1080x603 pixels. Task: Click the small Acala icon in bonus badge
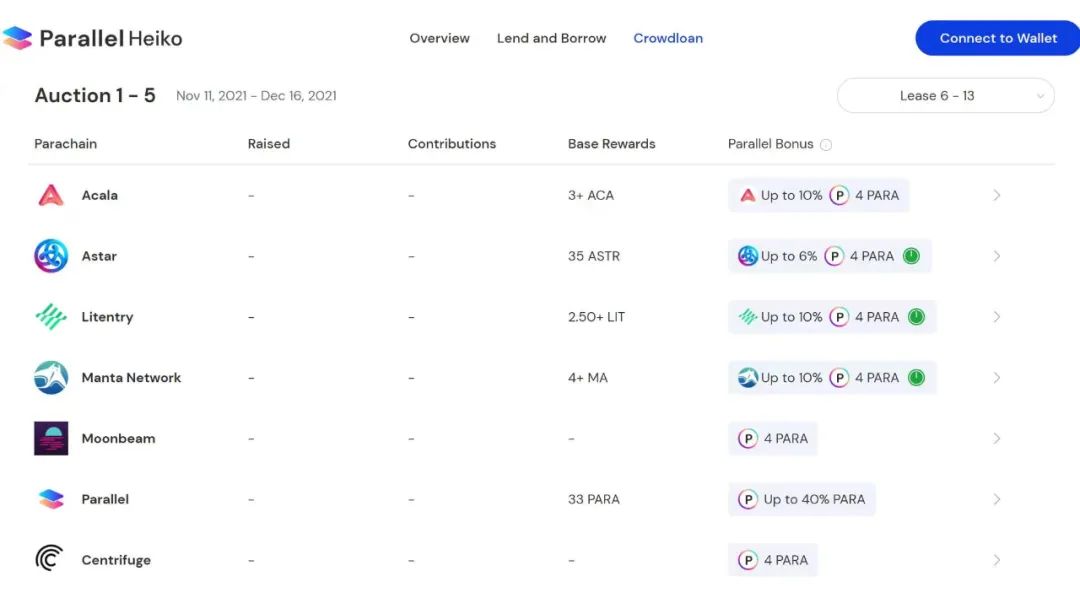point(747,196)
